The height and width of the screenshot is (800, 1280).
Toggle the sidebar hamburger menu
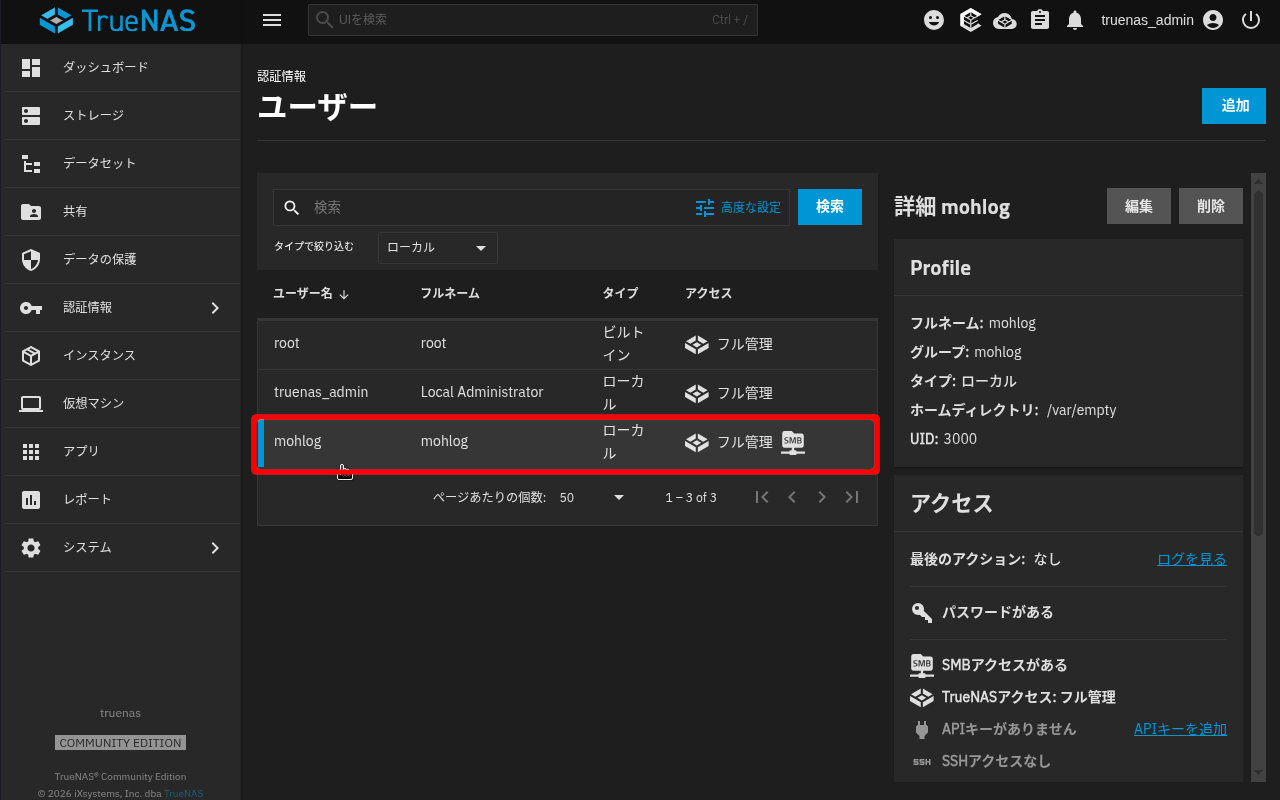coord(271,20)
